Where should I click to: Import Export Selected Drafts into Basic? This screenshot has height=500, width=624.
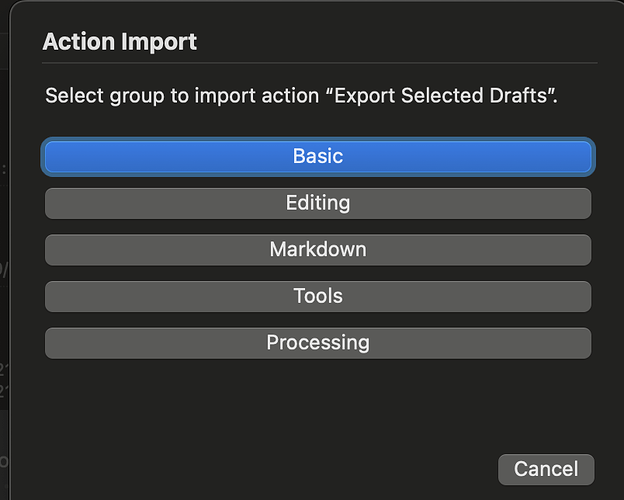(x=318, y=156)
